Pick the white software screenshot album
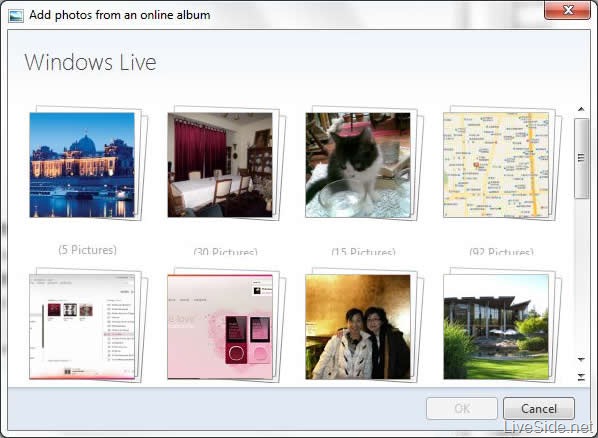Image resolution: width=598 pixels, height=438 pixels. pos(82,327)
